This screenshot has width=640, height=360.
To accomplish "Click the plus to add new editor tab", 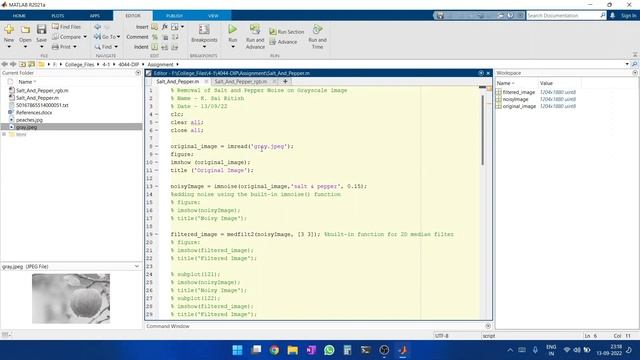I will [285, 81].
